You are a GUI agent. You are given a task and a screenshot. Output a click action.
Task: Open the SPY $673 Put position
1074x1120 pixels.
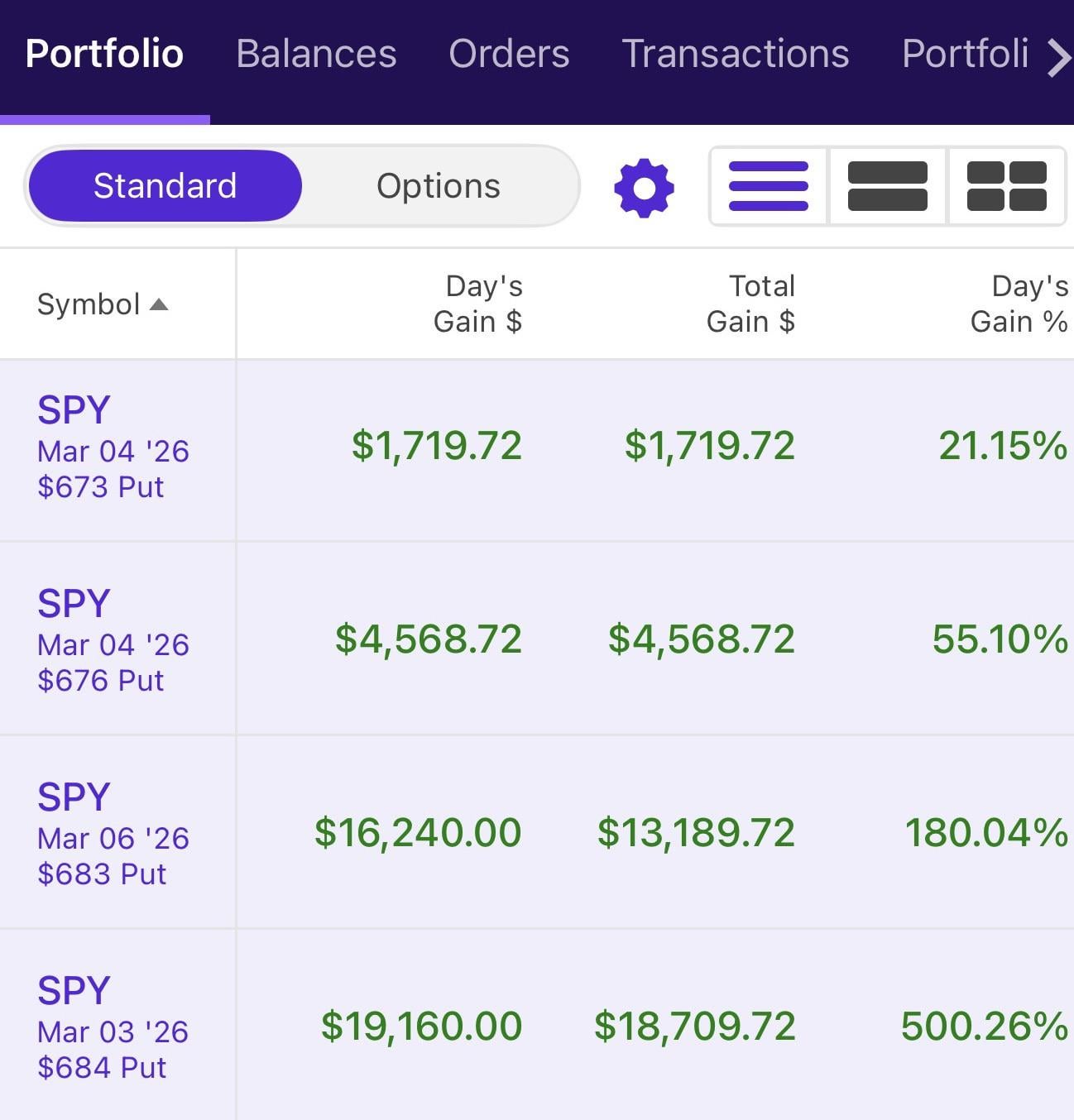(x=113, y=448)
